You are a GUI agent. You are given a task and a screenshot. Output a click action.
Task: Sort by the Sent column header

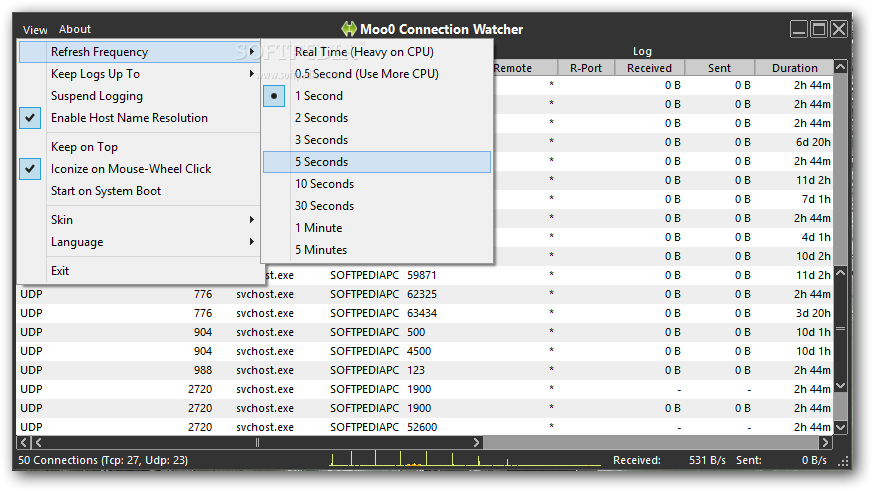pyautogui.click(x=719, y=68)
